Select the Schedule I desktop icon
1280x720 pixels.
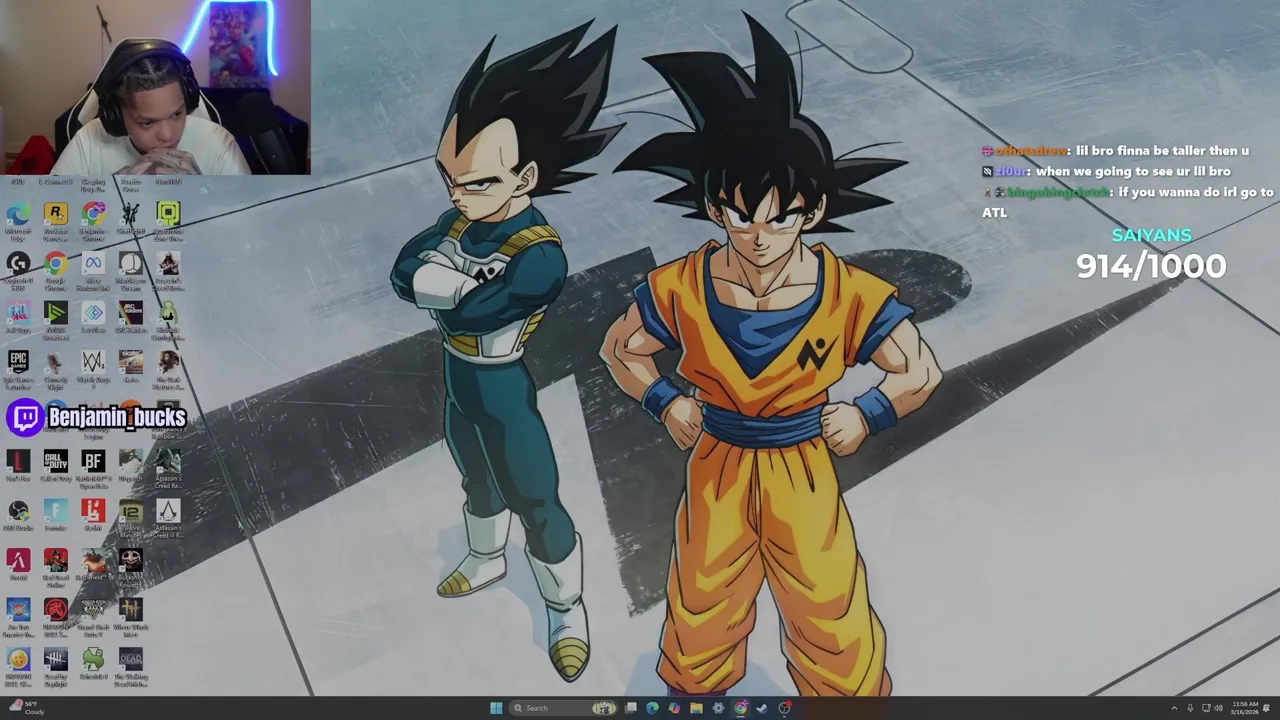tap(93, 666)
